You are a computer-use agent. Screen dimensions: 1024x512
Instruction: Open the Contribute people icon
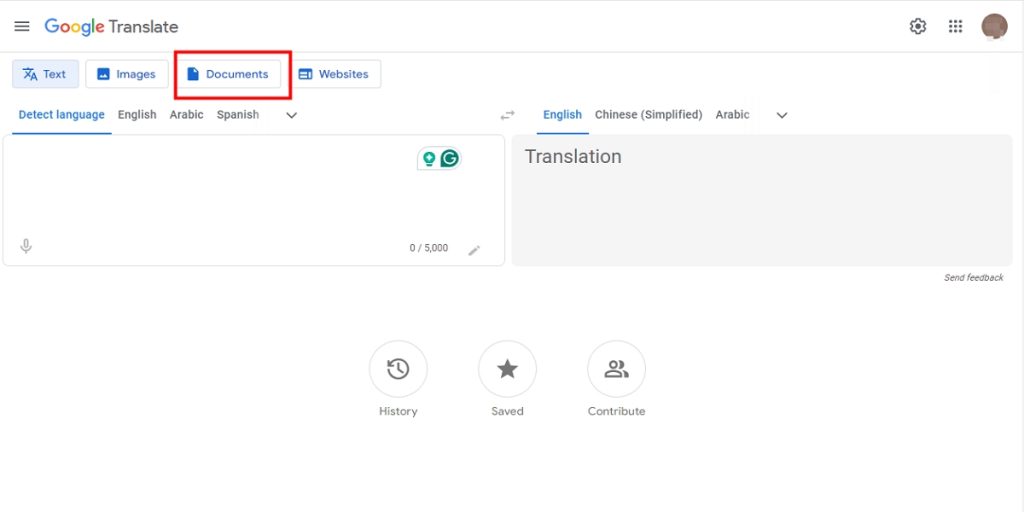pyautogui.click(x=616, y=369)
